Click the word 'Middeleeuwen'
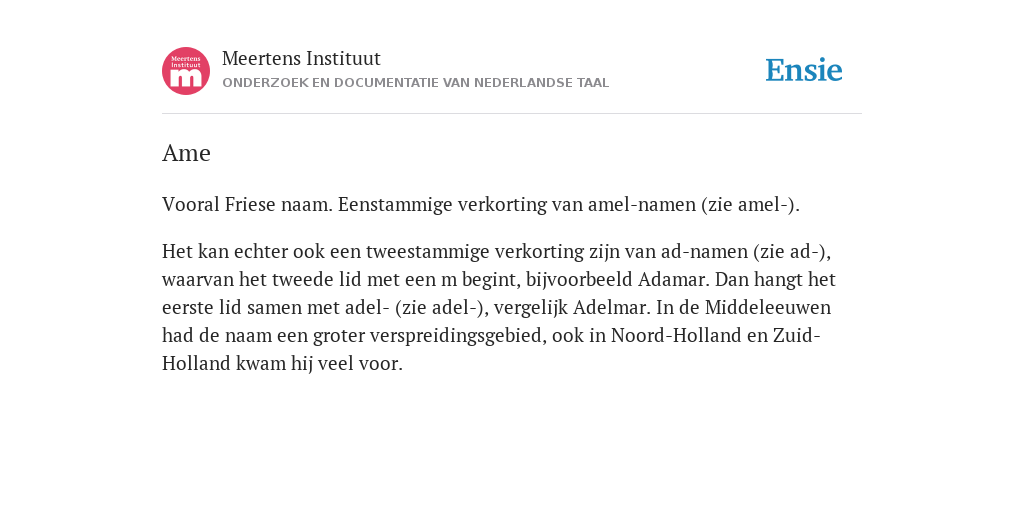1024x512 pixels. [x=768, y=308]
